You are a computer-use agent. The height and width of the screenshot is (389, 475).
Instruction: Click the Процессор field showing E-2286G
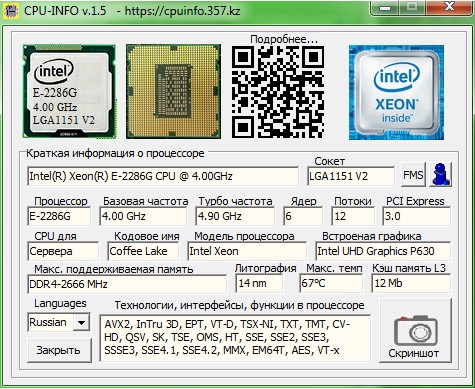pyautogui.click(x=59, y=217)
